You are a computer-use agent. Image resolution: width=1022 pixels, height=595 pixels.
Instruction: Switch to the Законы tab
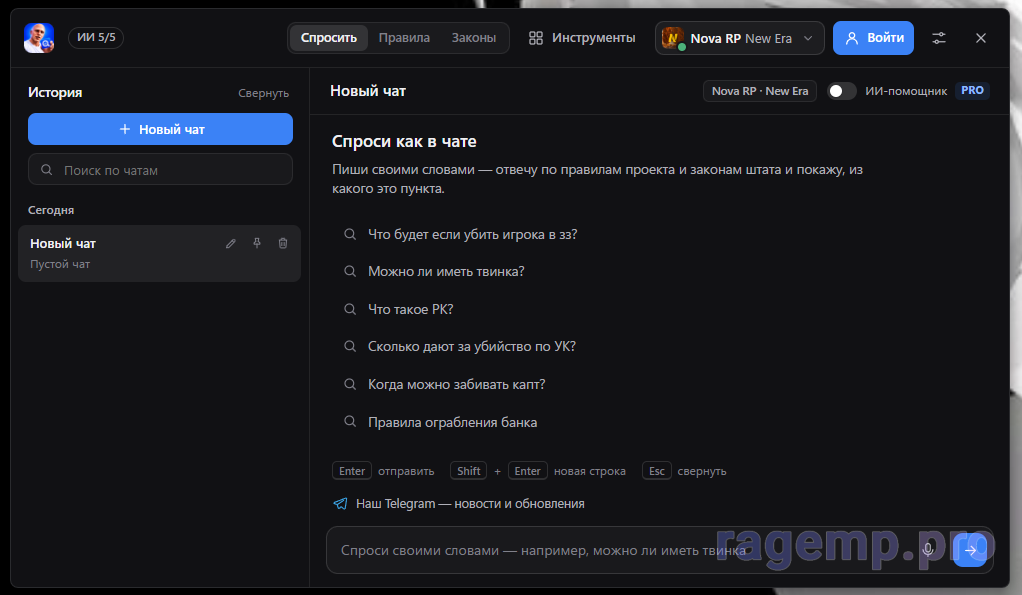click(x=474, y=38)
